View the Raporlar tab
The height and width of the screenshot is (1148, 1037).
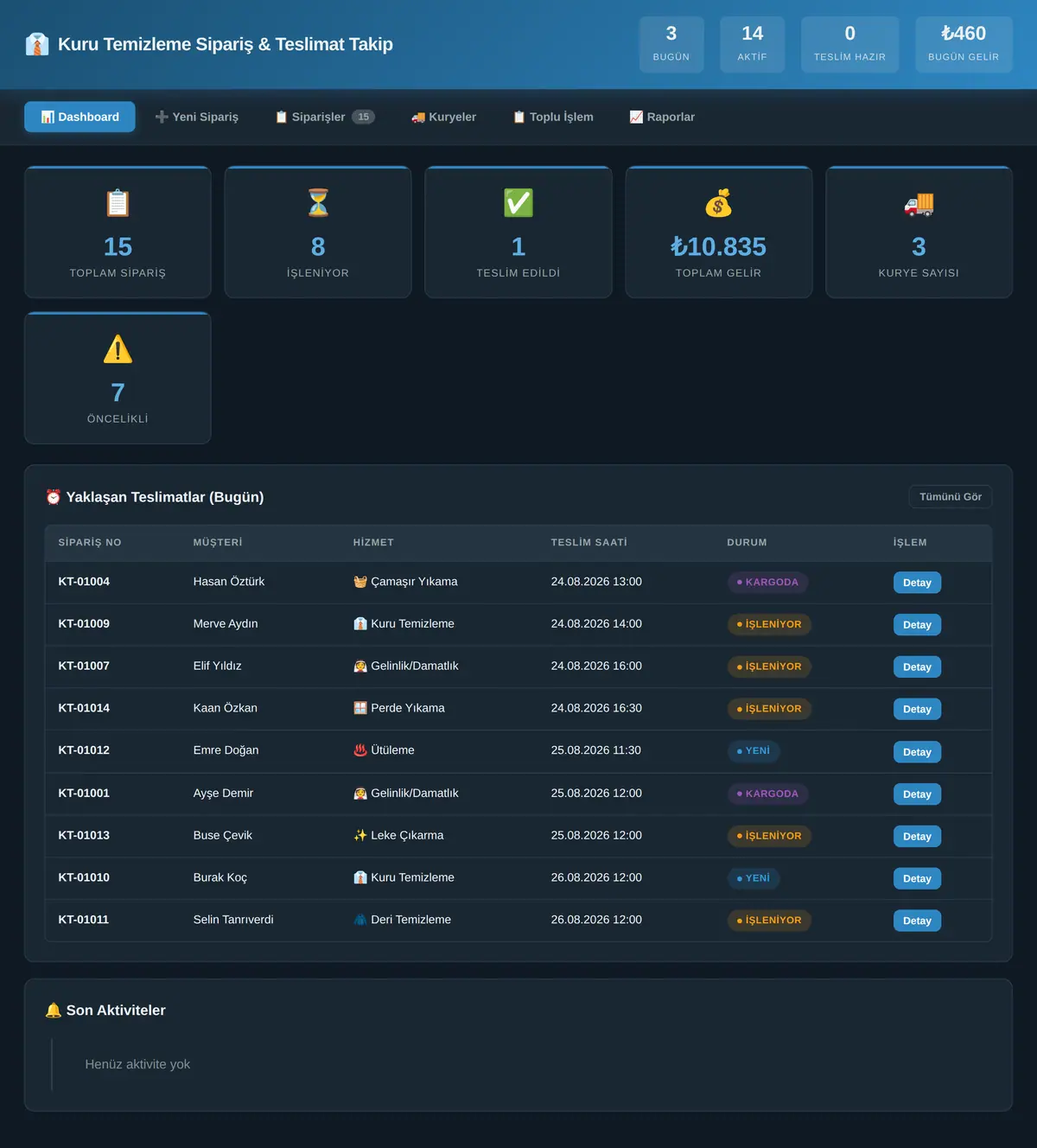662,117
